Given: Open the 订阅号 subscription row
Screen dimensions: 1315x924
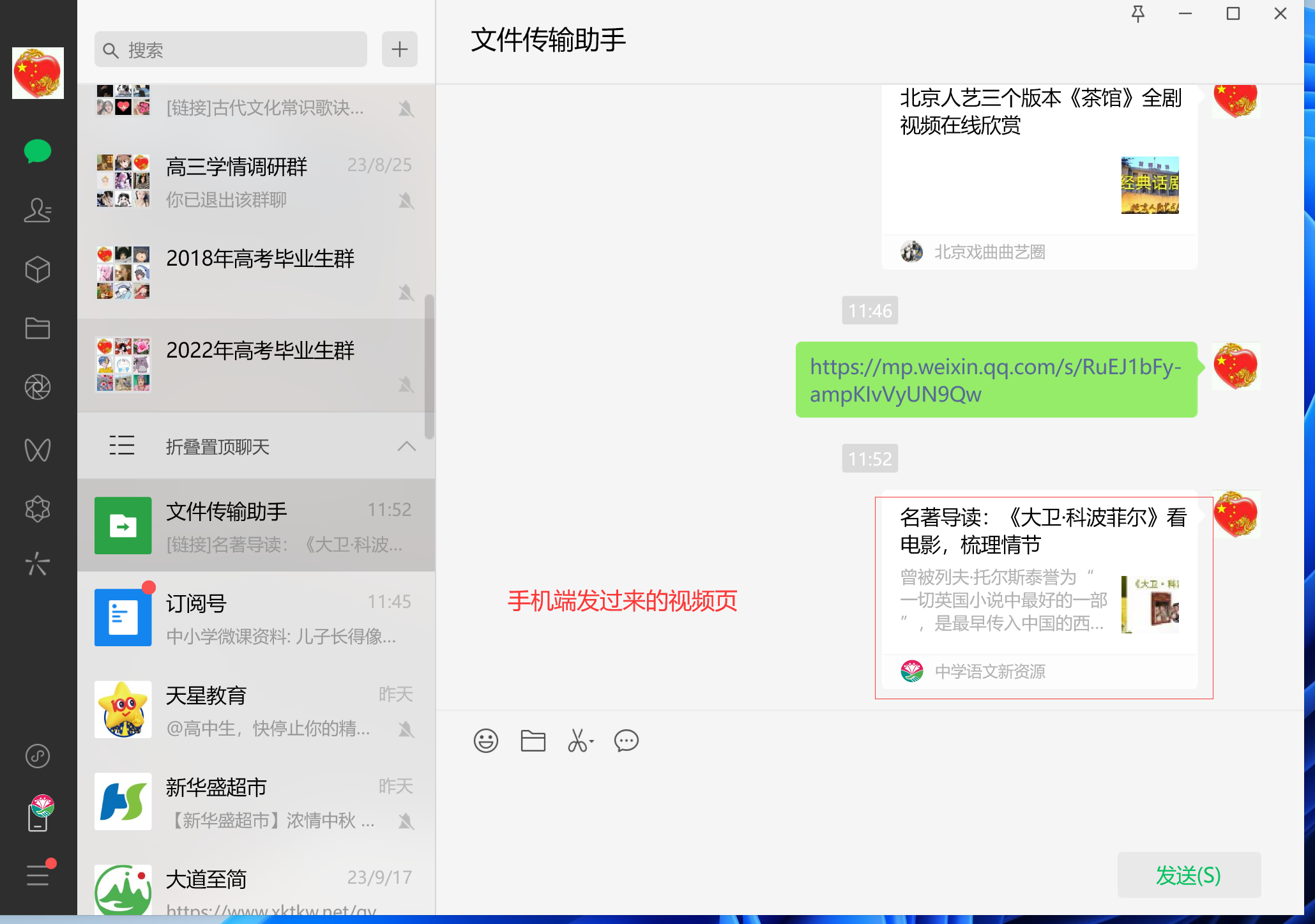Looking at the screenshot, I should pos(256,617).
